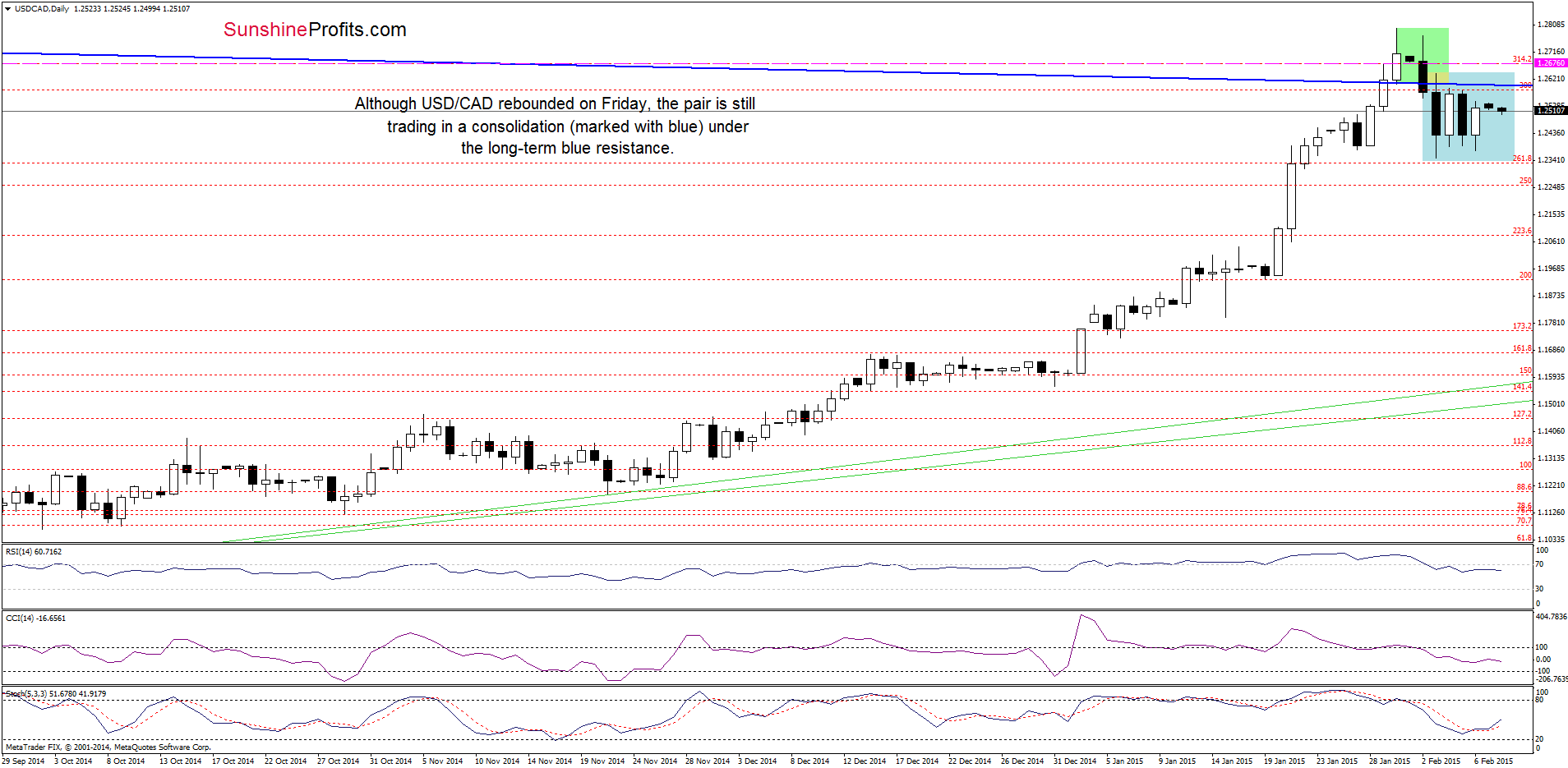Click the 1.20610 price axis label
Screen dimensions: 1568x768
[1551, 241]
